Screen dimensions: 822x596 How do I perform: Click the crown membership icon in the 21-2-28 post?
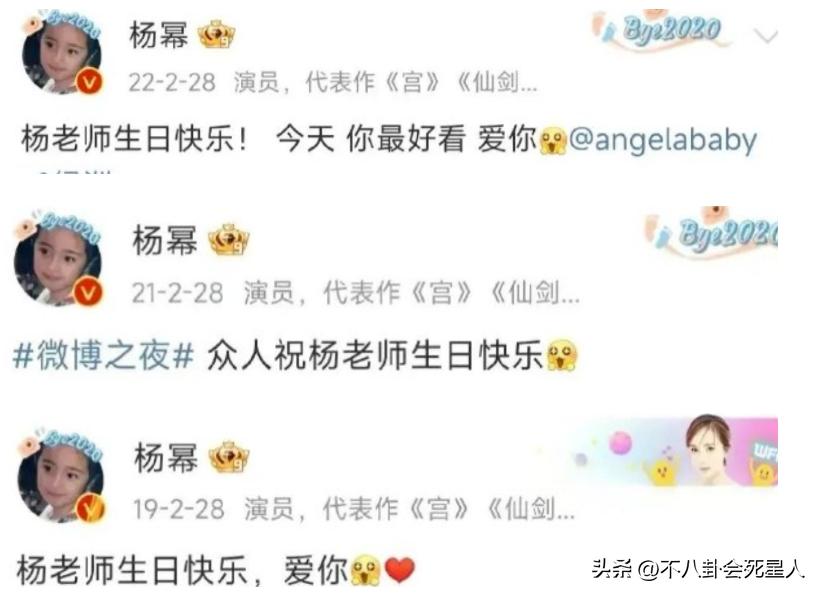(229, 240)
